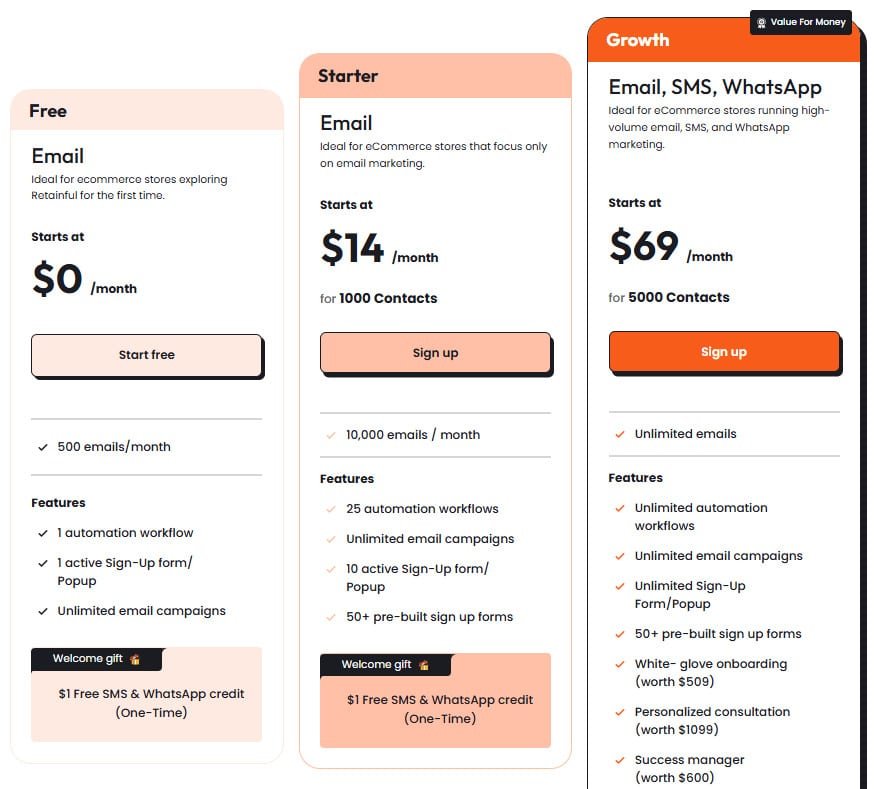
Task: Click Sign up under Starter plan
Action: click(435, 353)
